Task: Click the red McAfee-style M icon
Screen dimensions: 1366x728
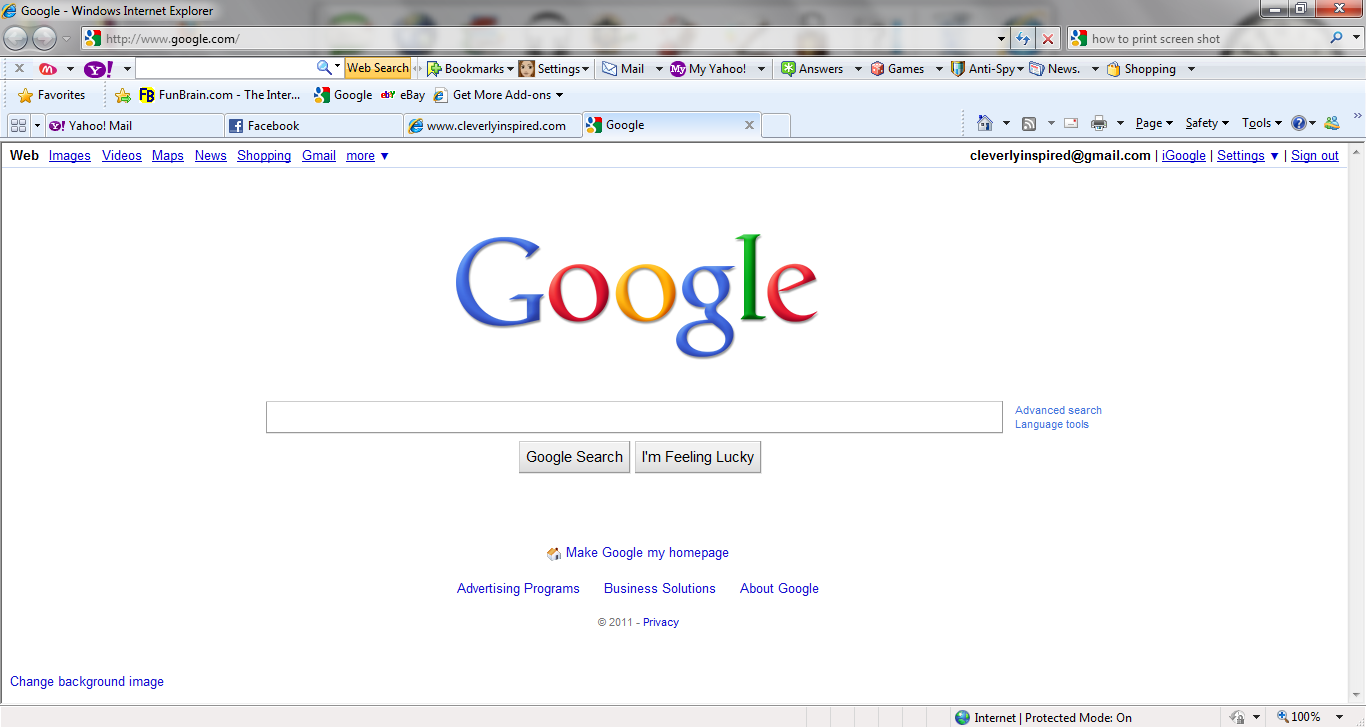Action: 48,69
